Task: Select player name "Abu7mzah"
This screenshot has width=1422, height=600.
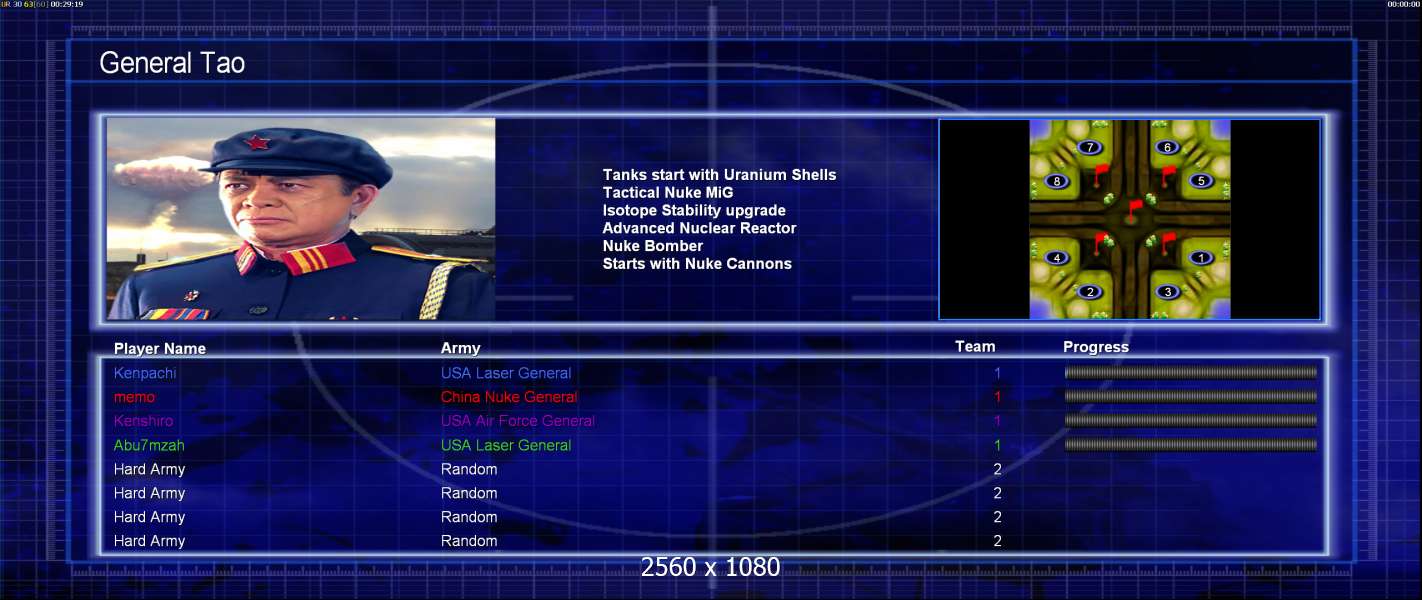Action: tap(149, 445)
